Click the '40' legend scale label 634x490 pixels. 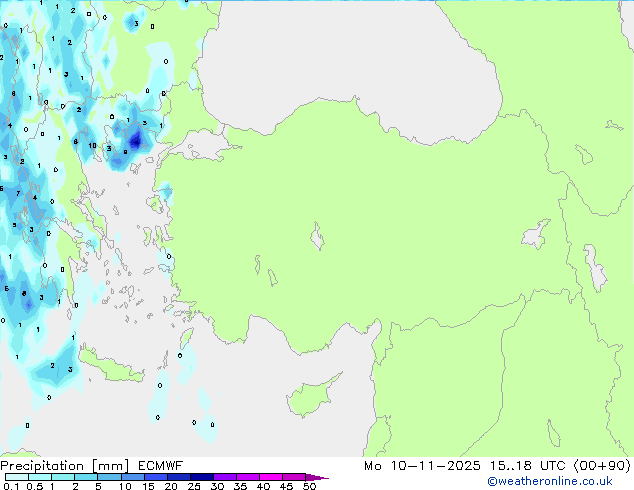(263, 486)
